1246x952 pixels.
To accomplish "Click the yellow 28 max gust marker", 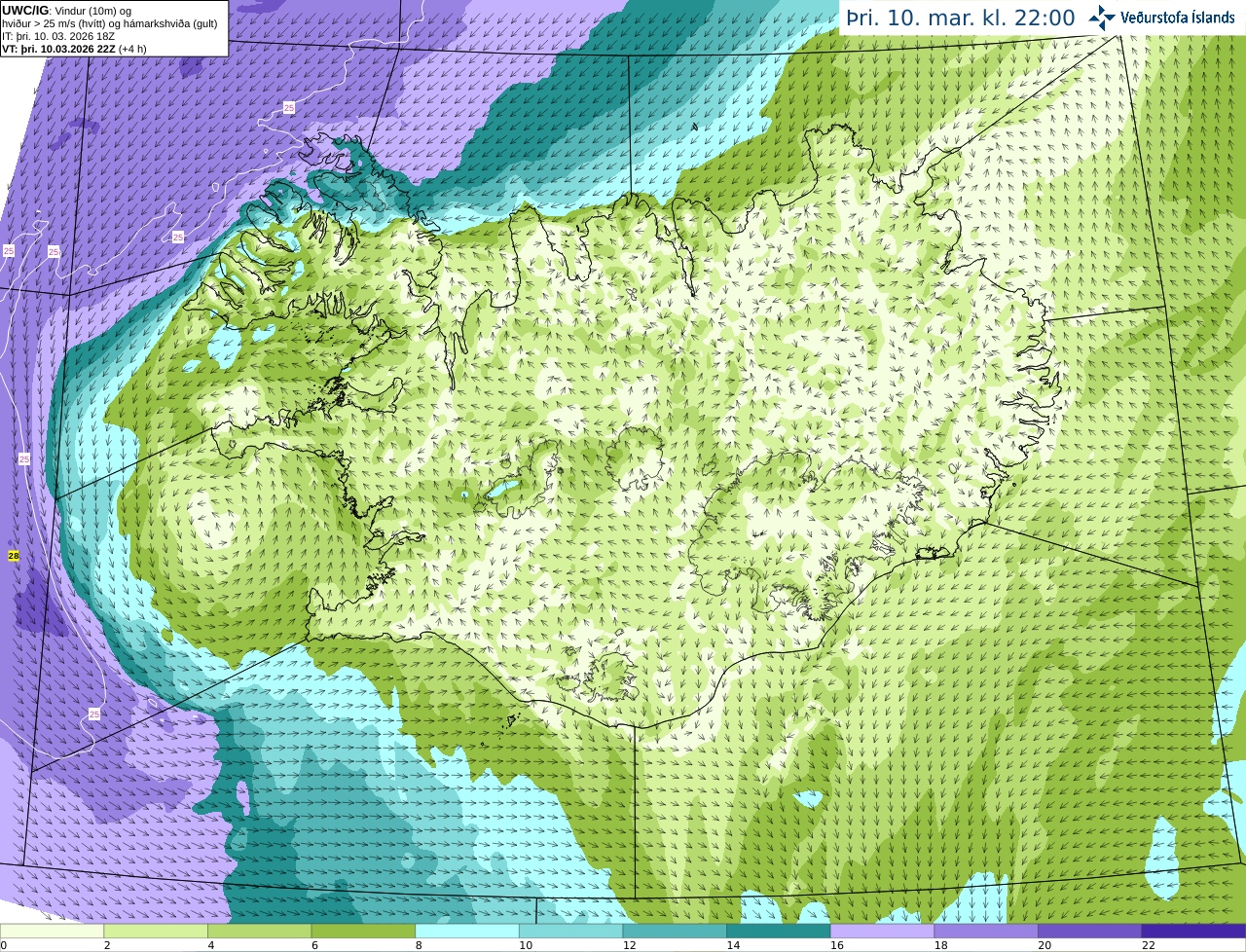I will pos(13,556).
